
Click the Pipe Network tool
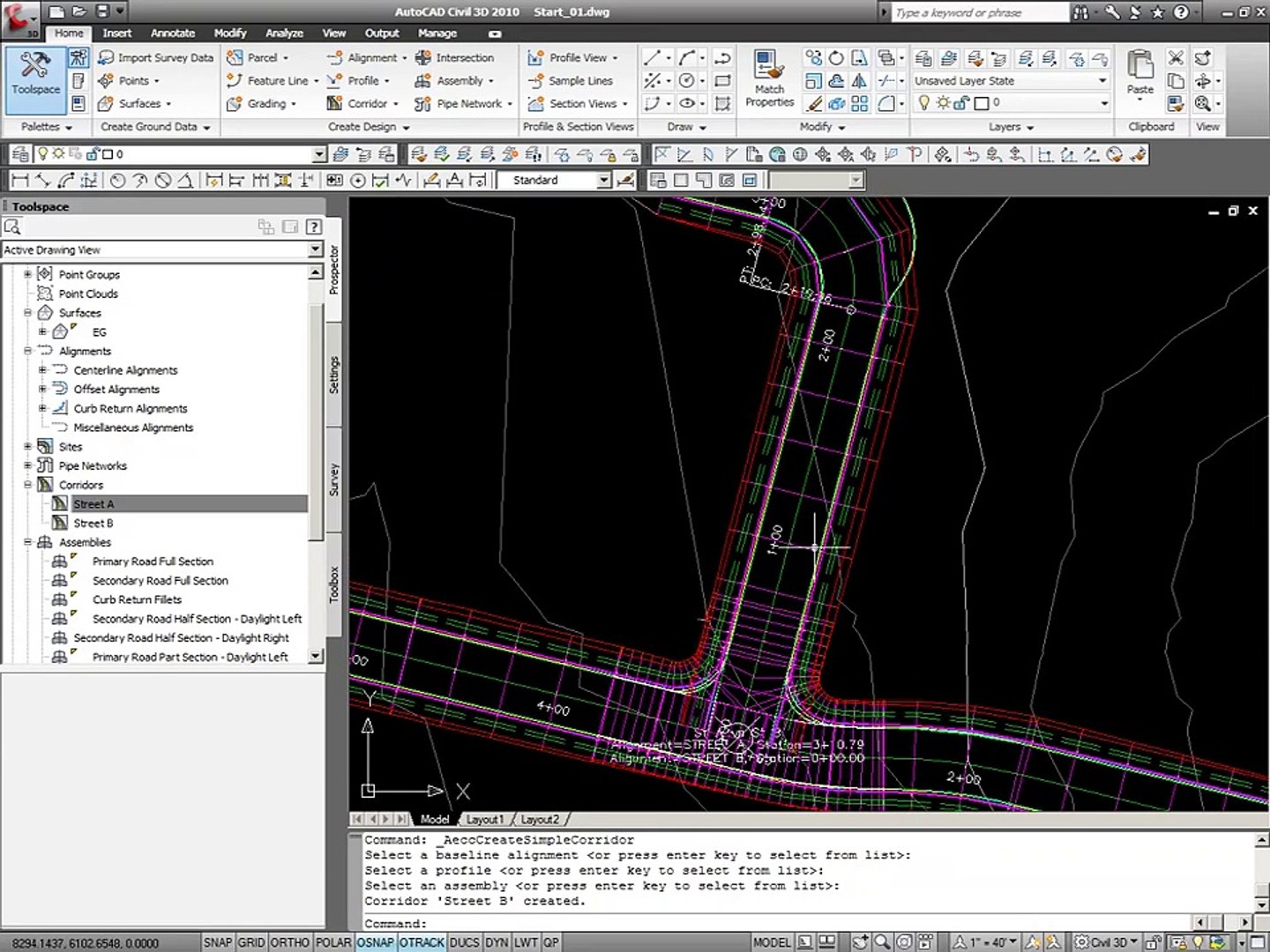coord(468,103)
